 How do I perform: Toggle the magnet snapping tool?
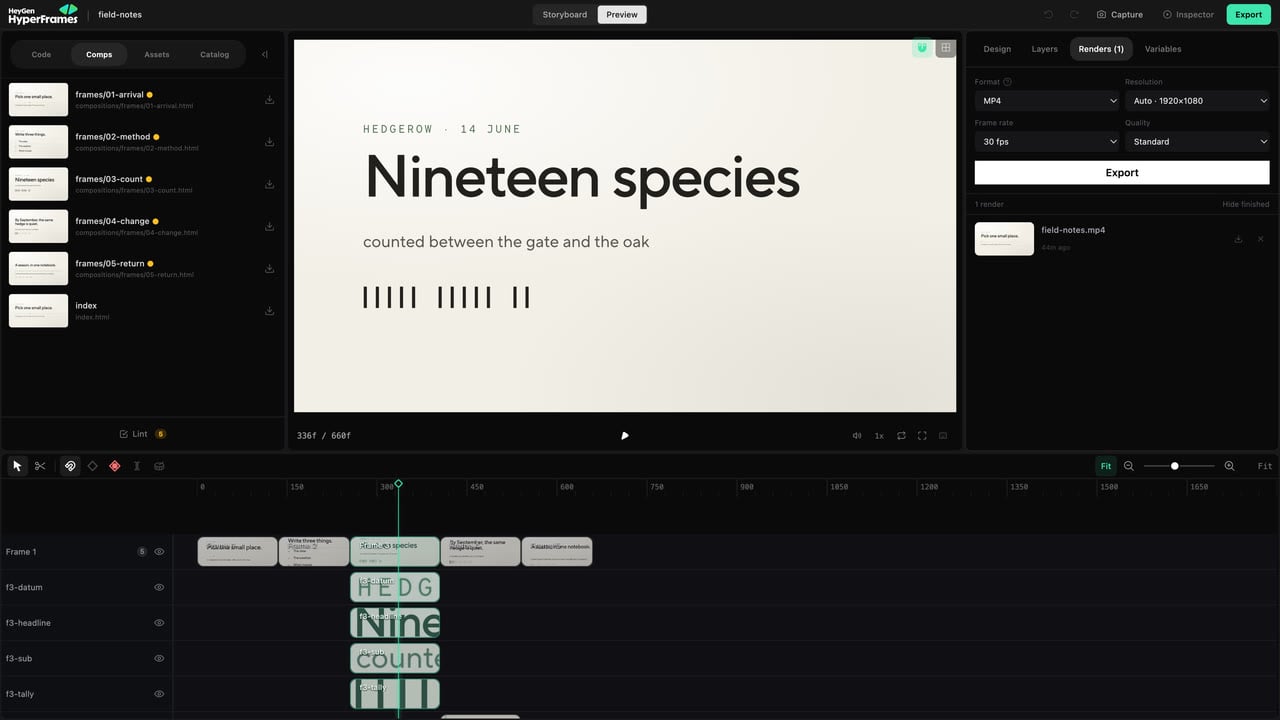point(70,466)
